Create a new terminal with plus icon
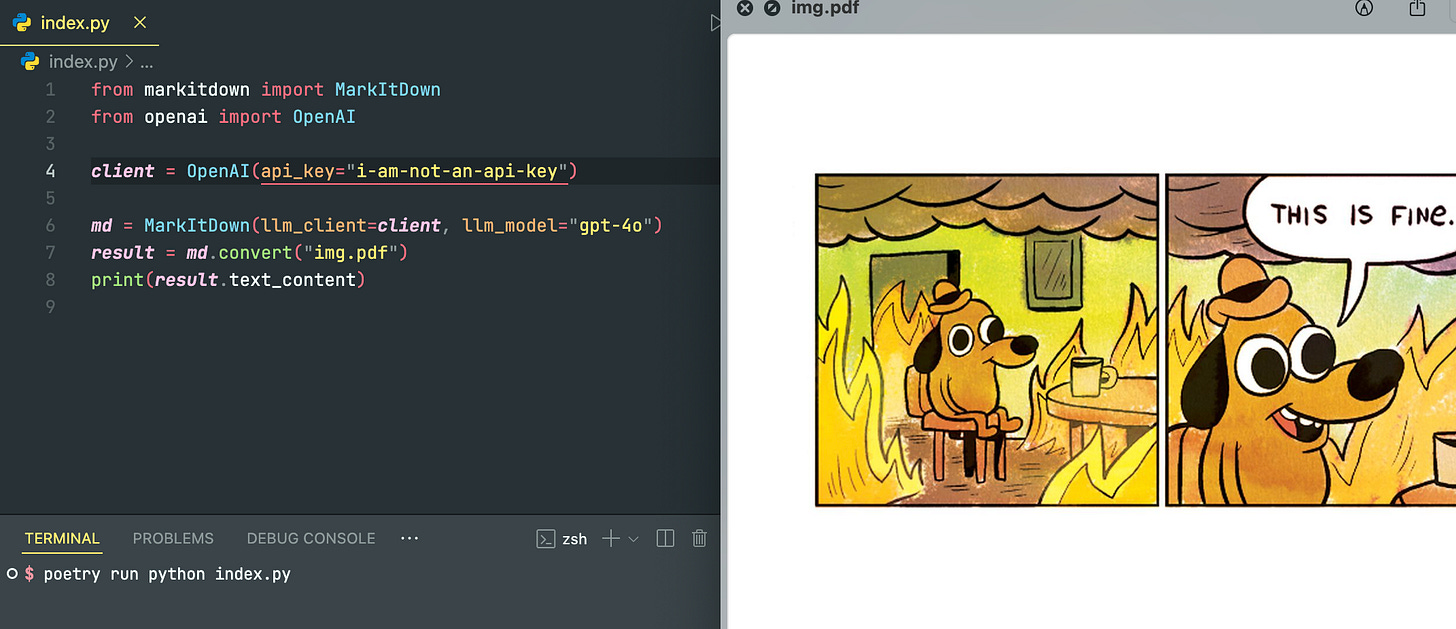This screenshot has width=1456, height=629. [611, 539]
